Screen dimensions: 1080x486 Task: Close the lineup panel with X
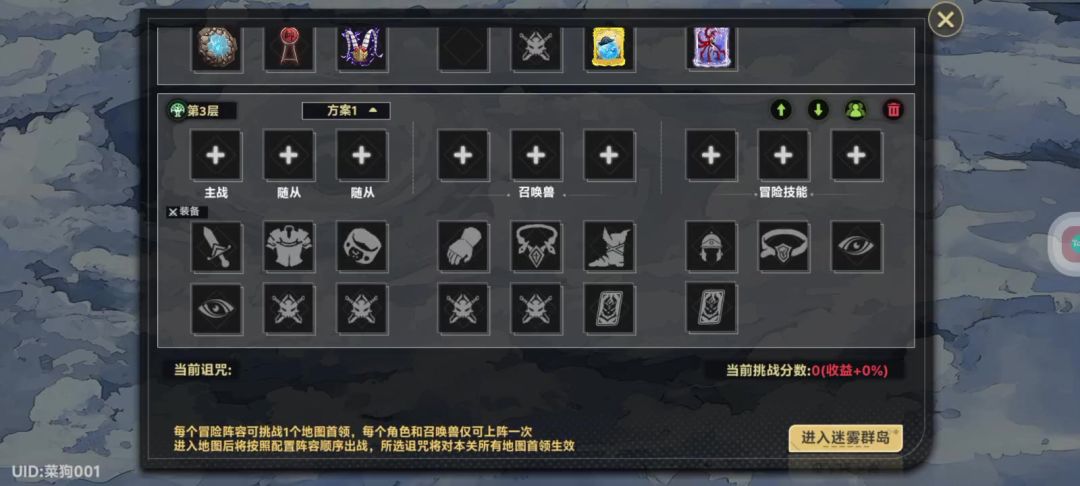click(x=945, y=20)
